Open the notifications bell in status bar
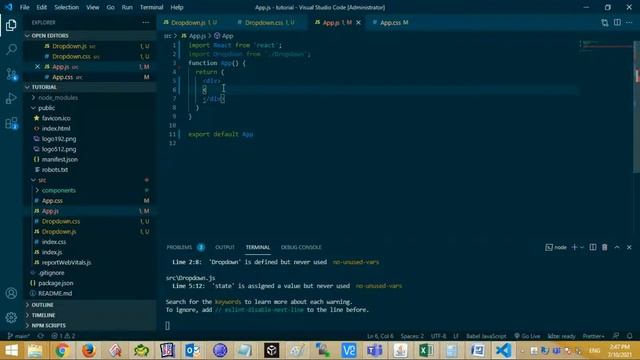This screenshot has width=640, height=360. (x=629, y=336)
